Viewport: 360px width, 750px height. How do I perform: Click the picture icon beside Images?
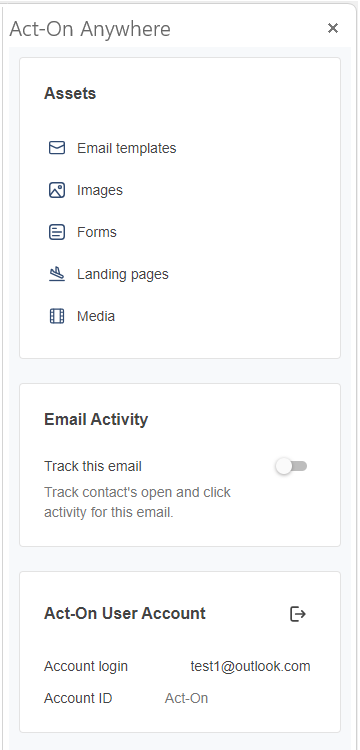pos(57,190)
